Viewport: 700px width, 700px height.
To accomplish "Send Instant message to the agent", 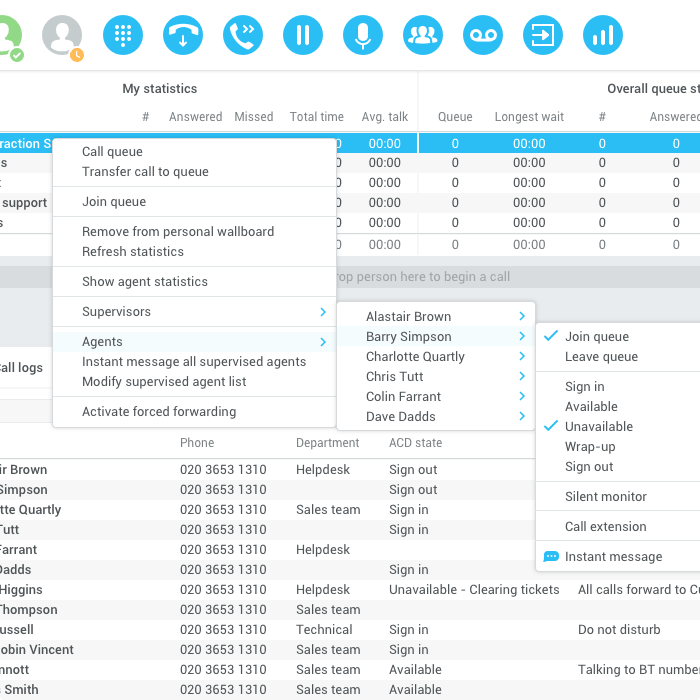I will coord(613,557).
